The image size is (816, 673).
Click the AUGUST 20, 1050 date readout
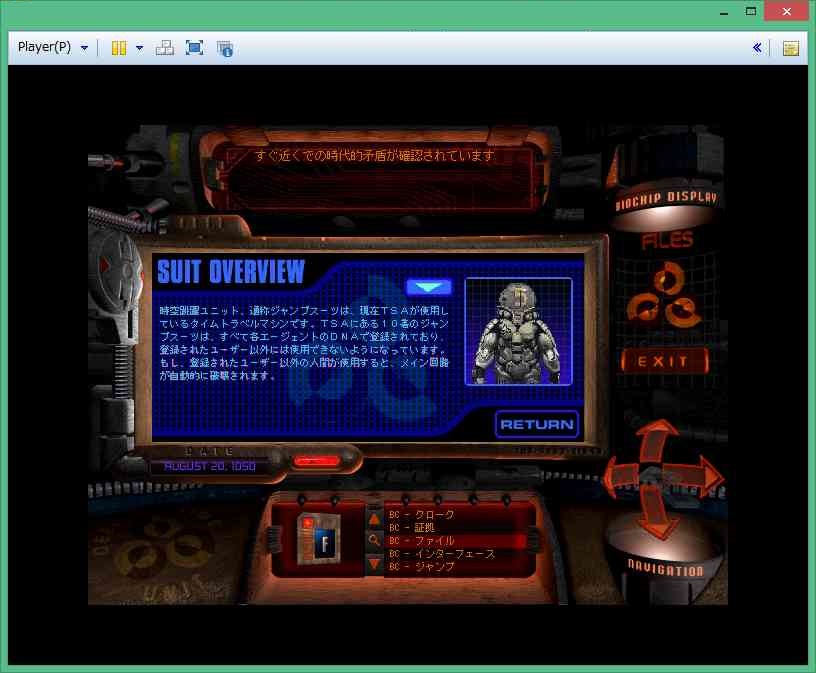[x=210, y=466]
